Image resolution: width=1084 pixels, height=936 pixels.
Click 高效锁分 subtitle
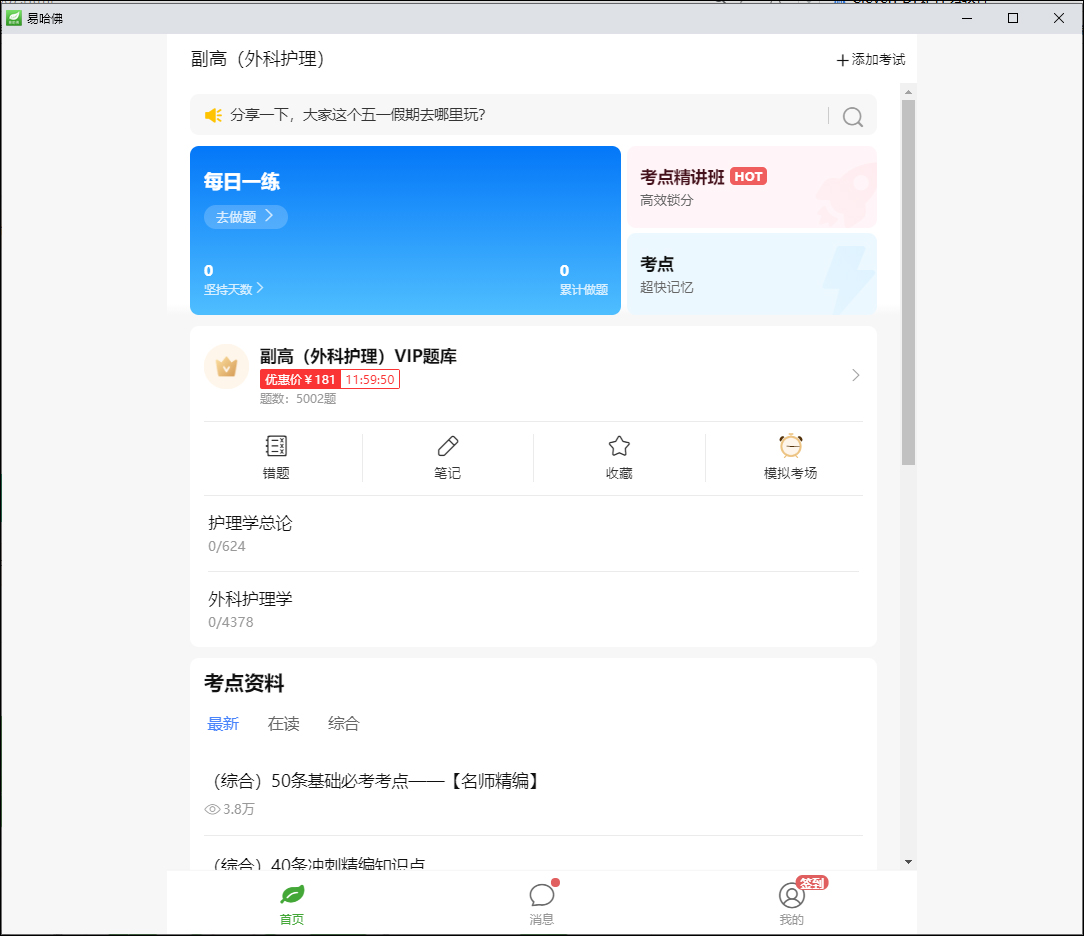tap(666, 200)
